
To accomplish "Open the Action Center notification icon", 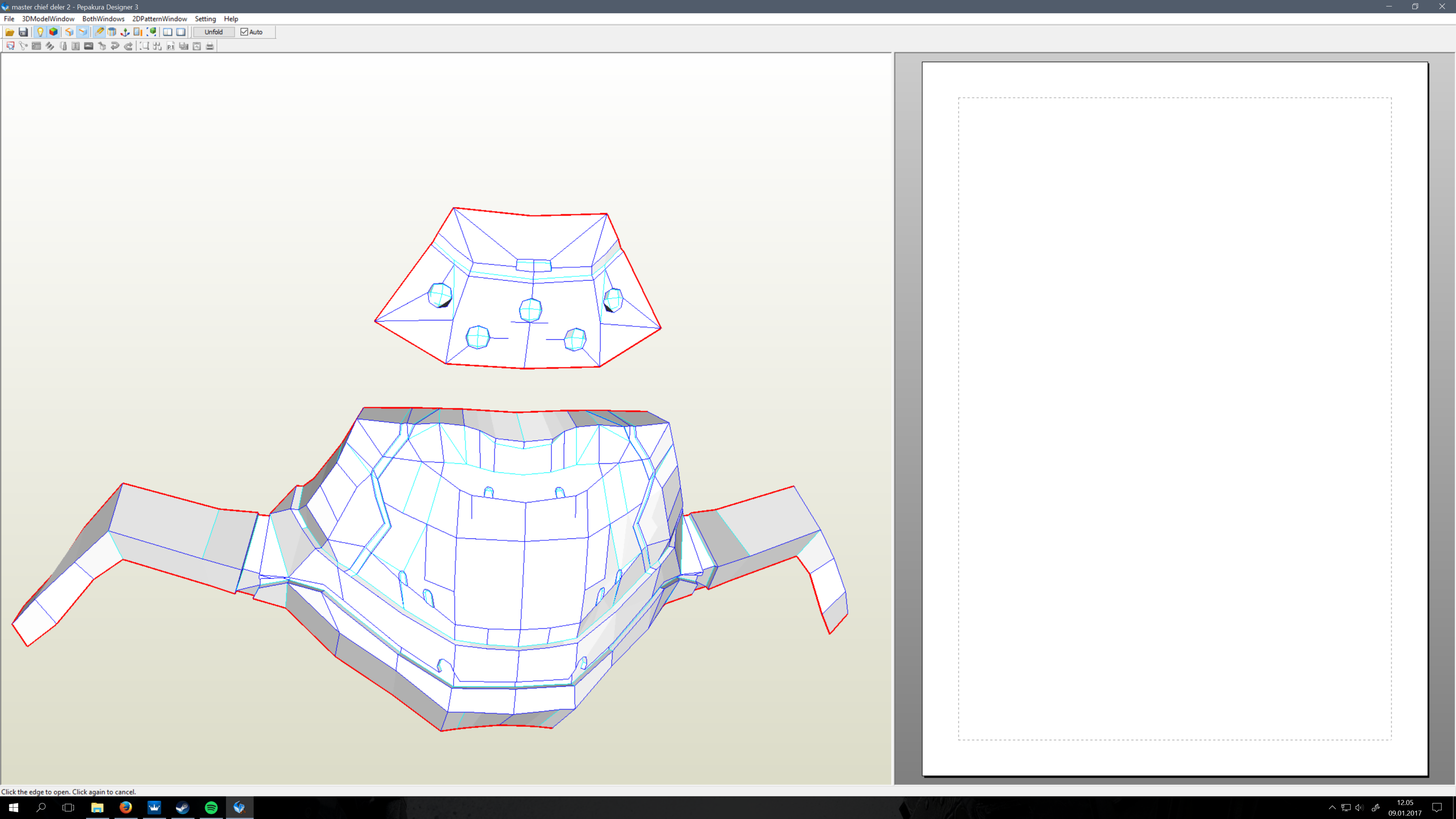I will point(1437,807).
